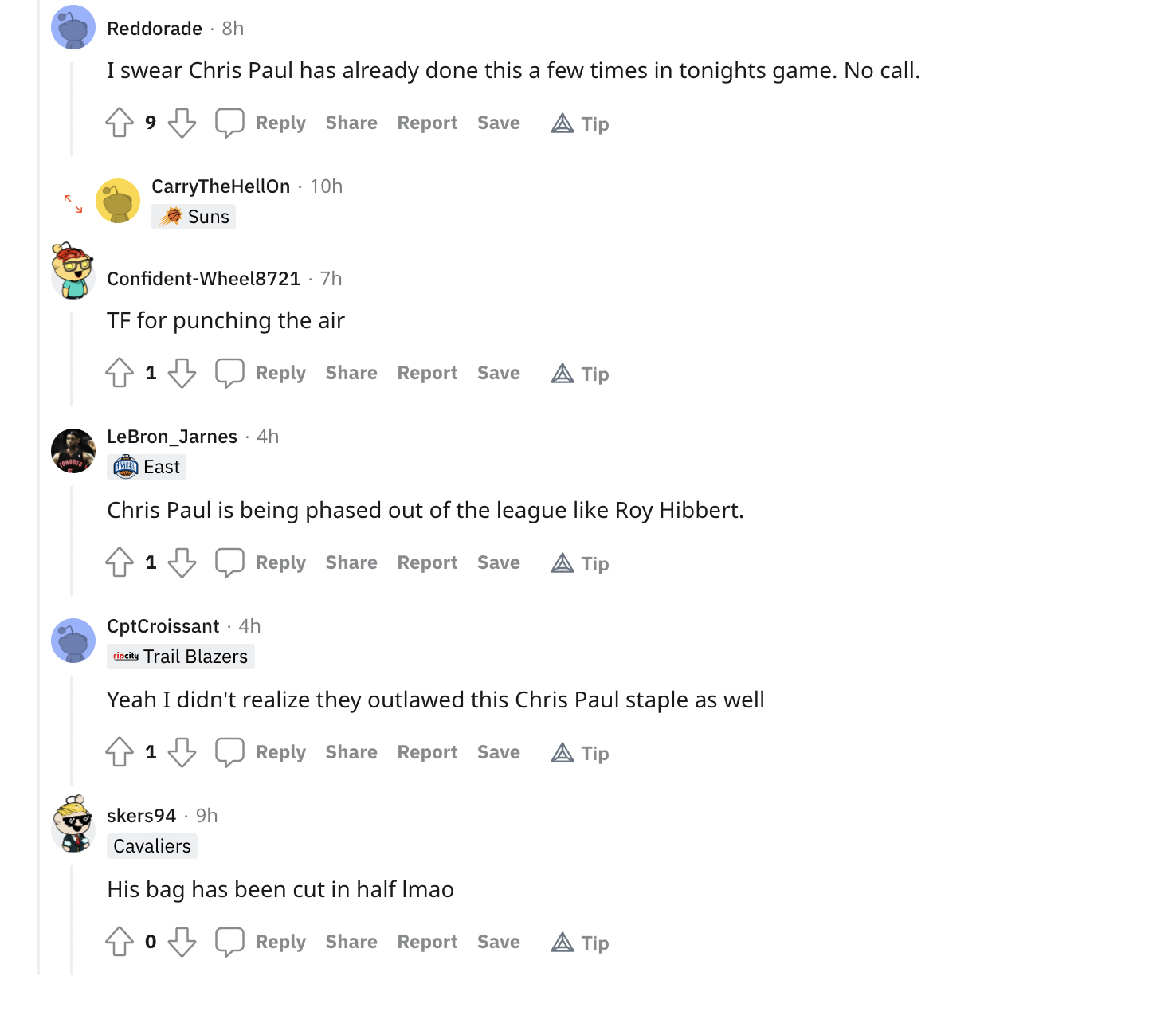Open skers94's profile via username
The height and width of the screenshot is (1023, 1176).
coord(141,816)
